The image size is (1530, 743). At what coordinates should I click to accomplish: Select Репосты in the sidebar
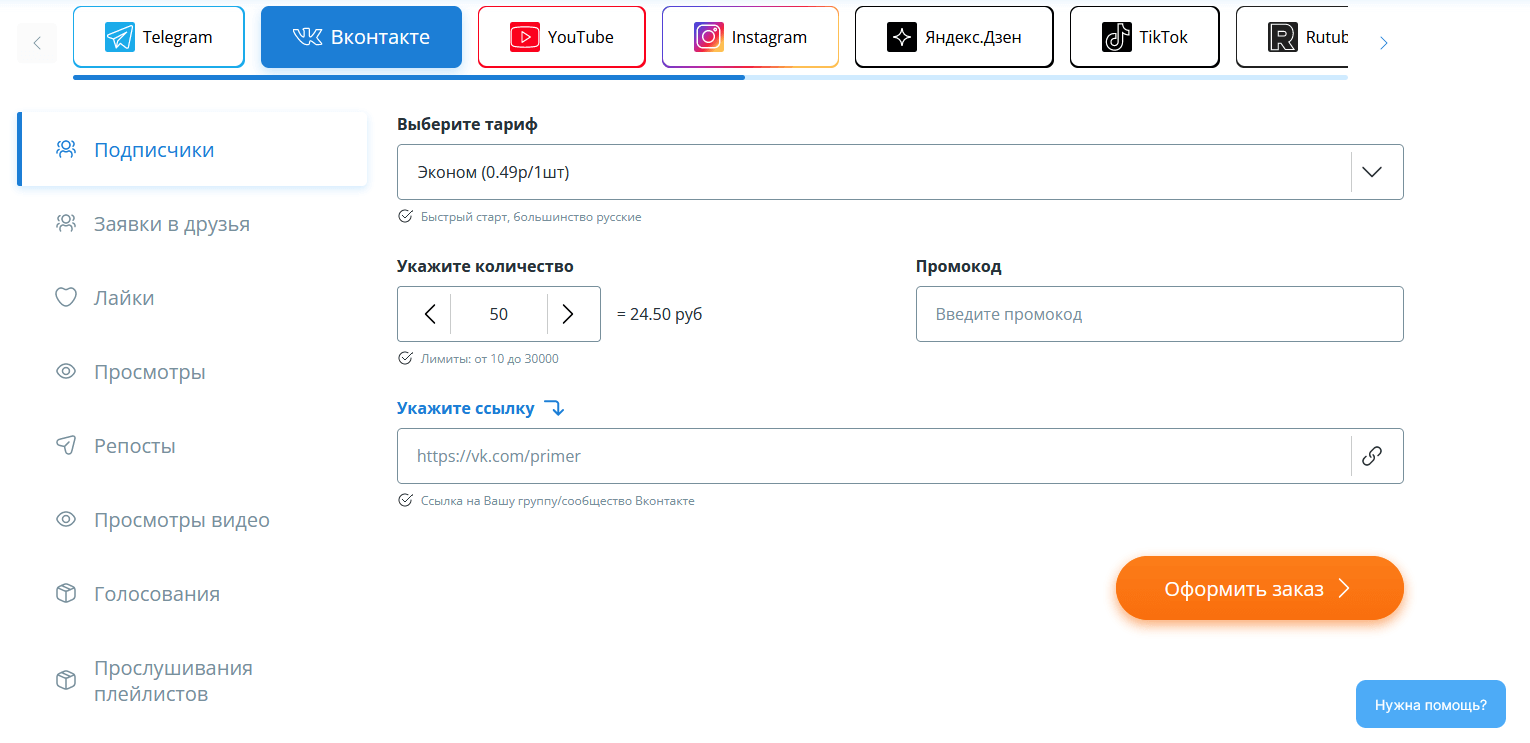pyautogui.click(x=134, y=446)
